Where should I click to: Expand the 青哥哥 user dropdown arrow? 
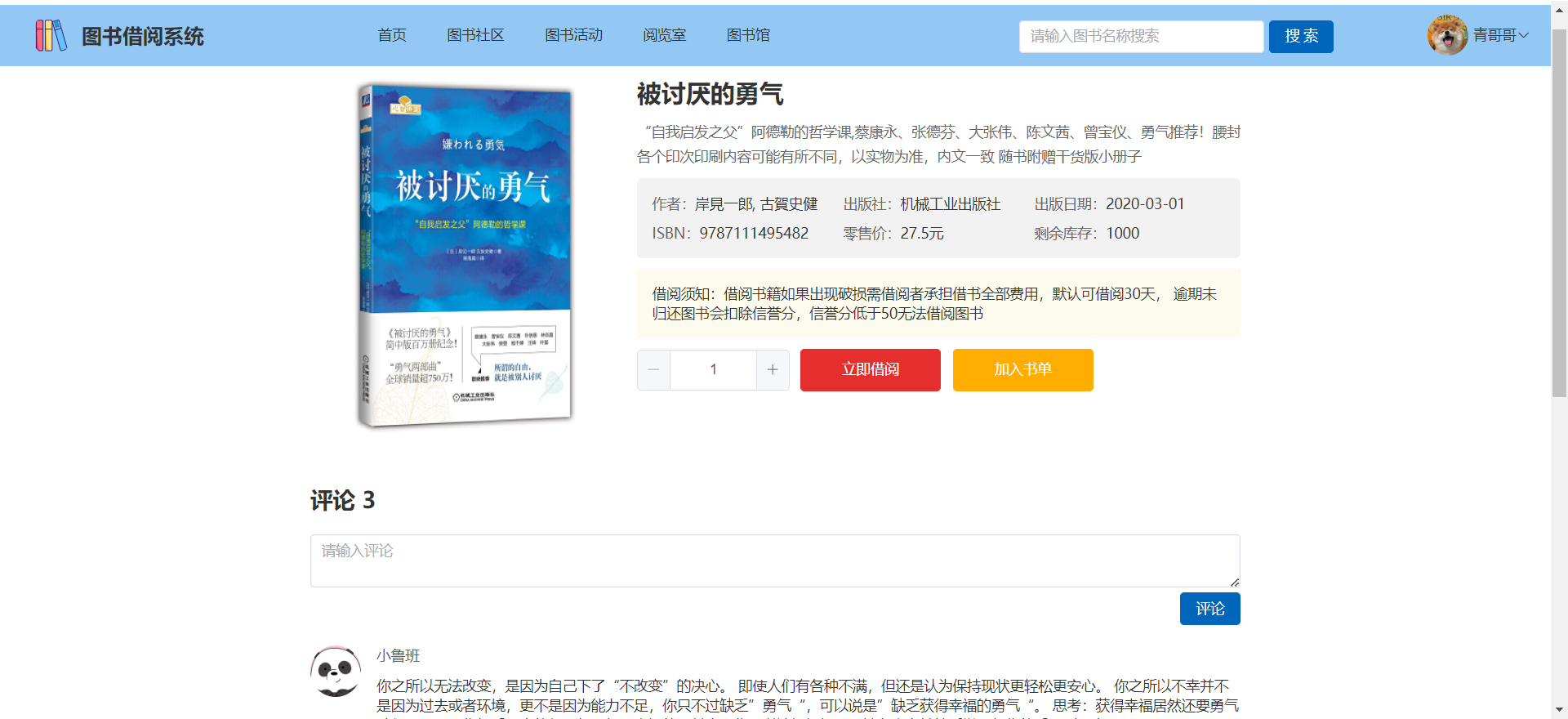tap(1523, 35)
